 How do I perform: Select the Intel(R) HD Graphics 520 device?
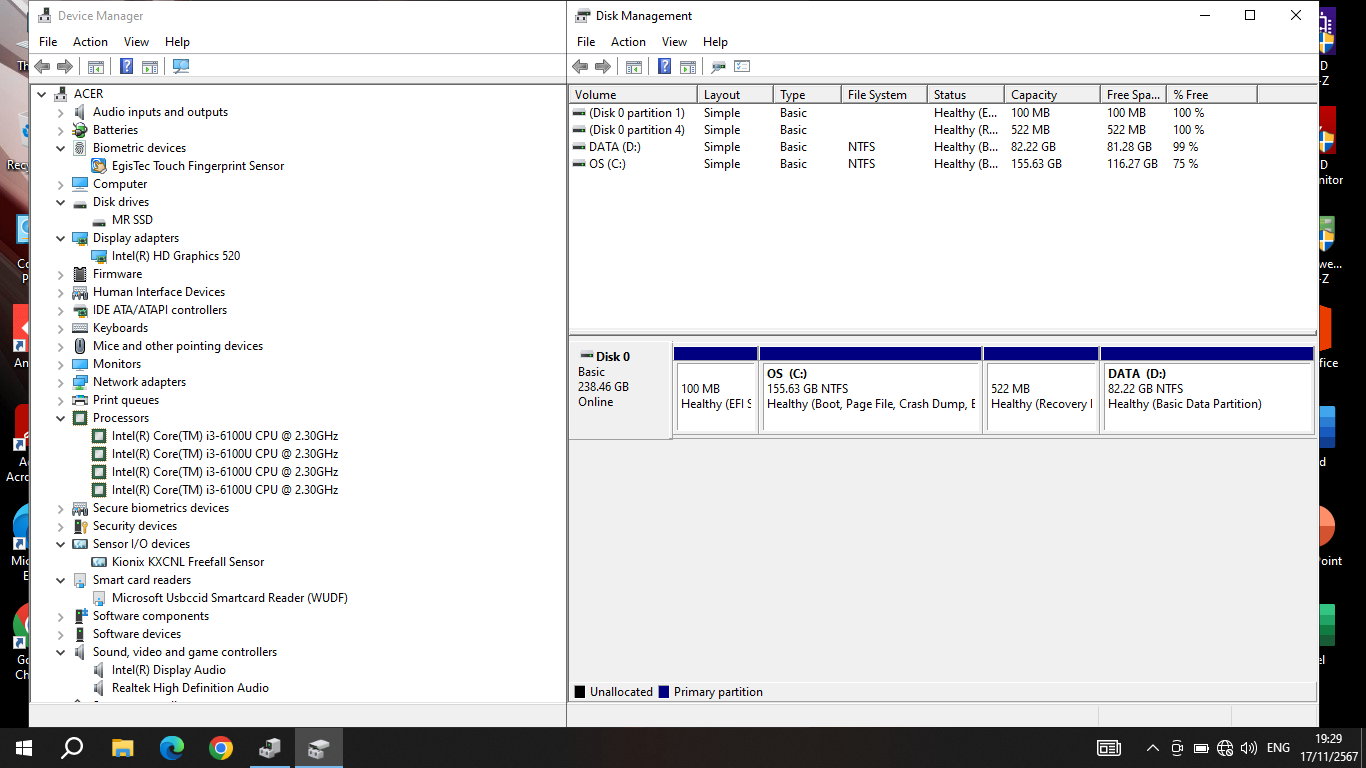(176, 256)
